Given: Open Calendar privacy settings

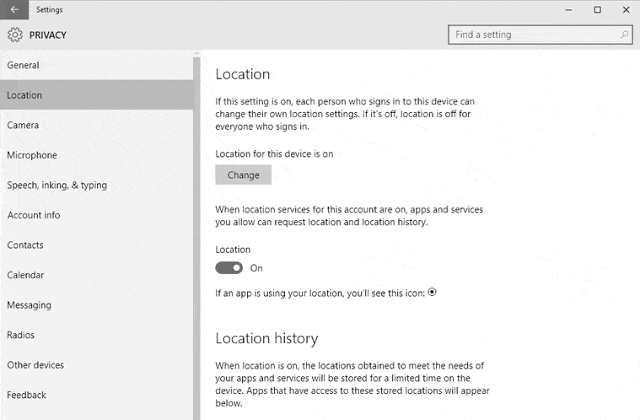Looking at the screenshot, I should pos(96,275).
